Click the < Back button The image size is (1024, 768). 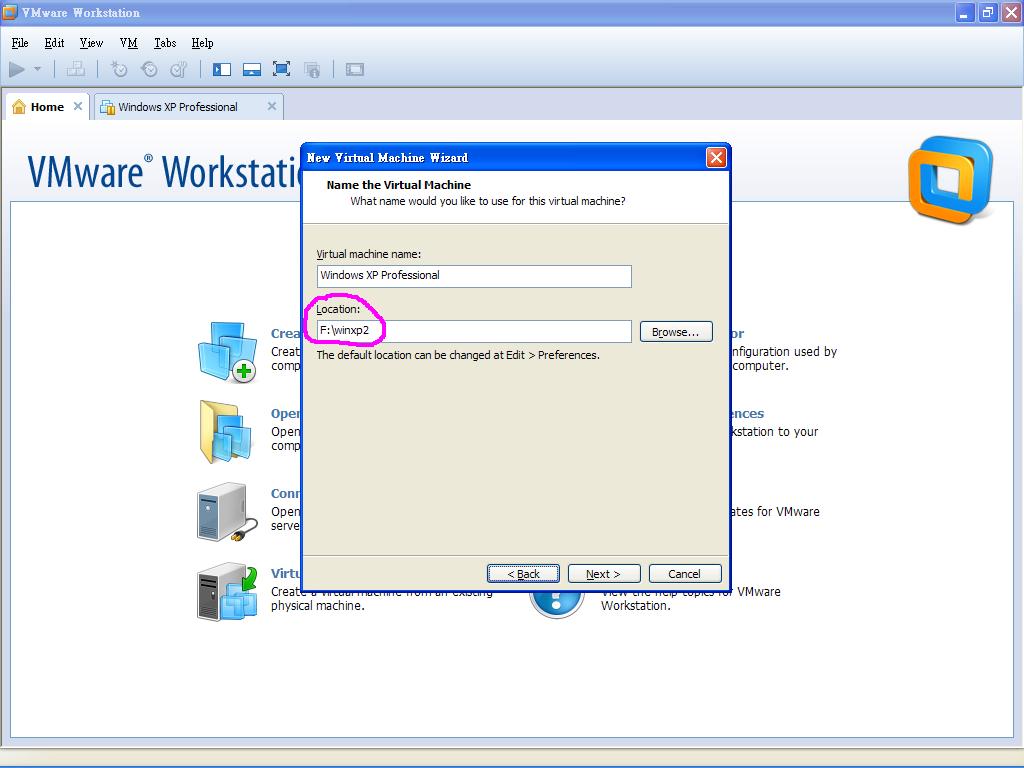523,574
